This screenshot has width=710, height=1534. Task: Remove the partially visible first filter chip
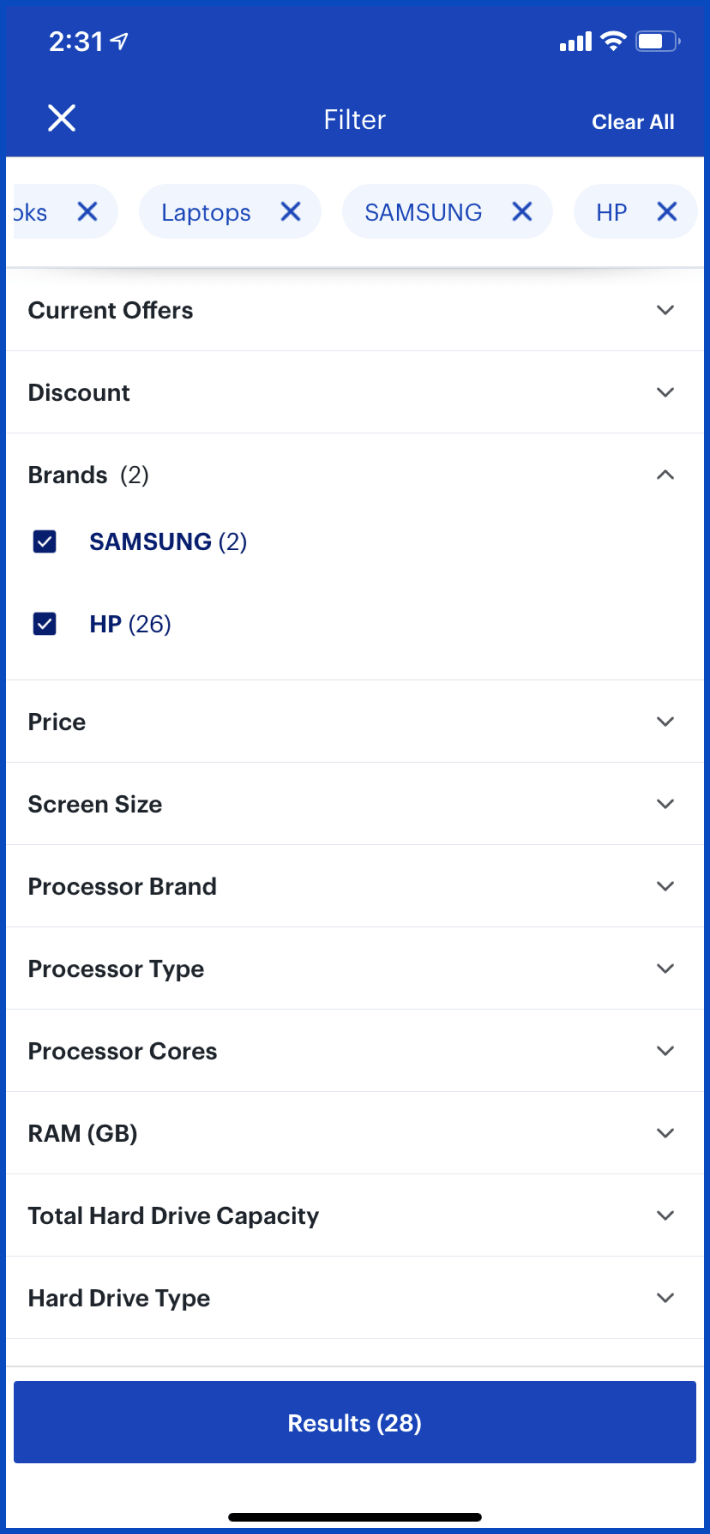click(88, 212)
